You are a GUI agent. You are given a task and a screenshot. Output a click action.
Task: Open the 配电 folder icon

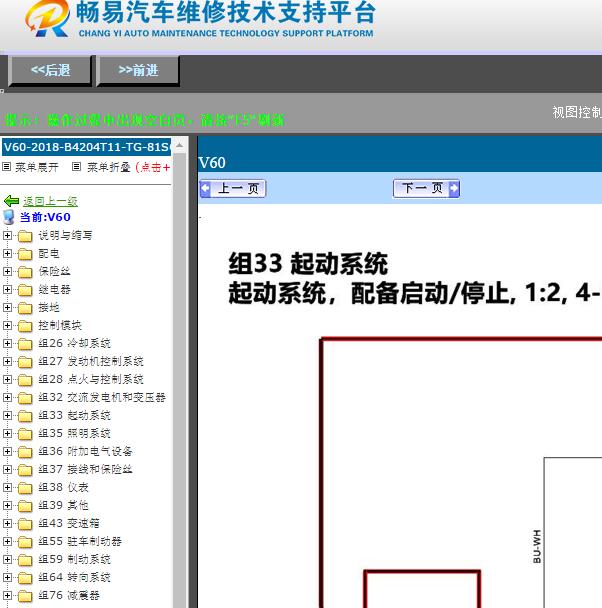tap(25, 254)
